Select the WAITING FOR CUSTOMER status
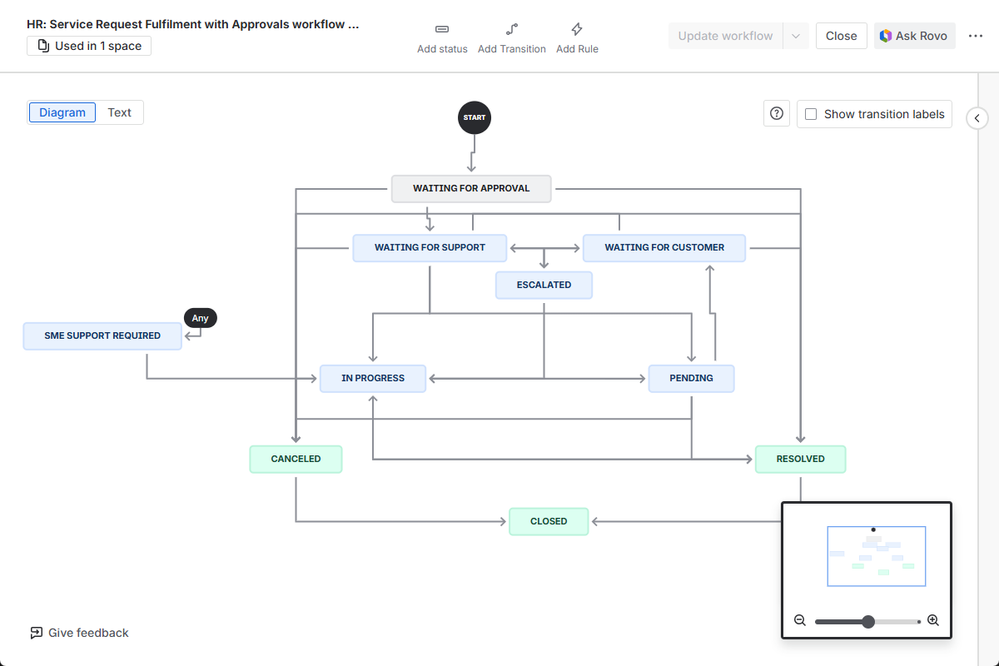 (664, 248)
